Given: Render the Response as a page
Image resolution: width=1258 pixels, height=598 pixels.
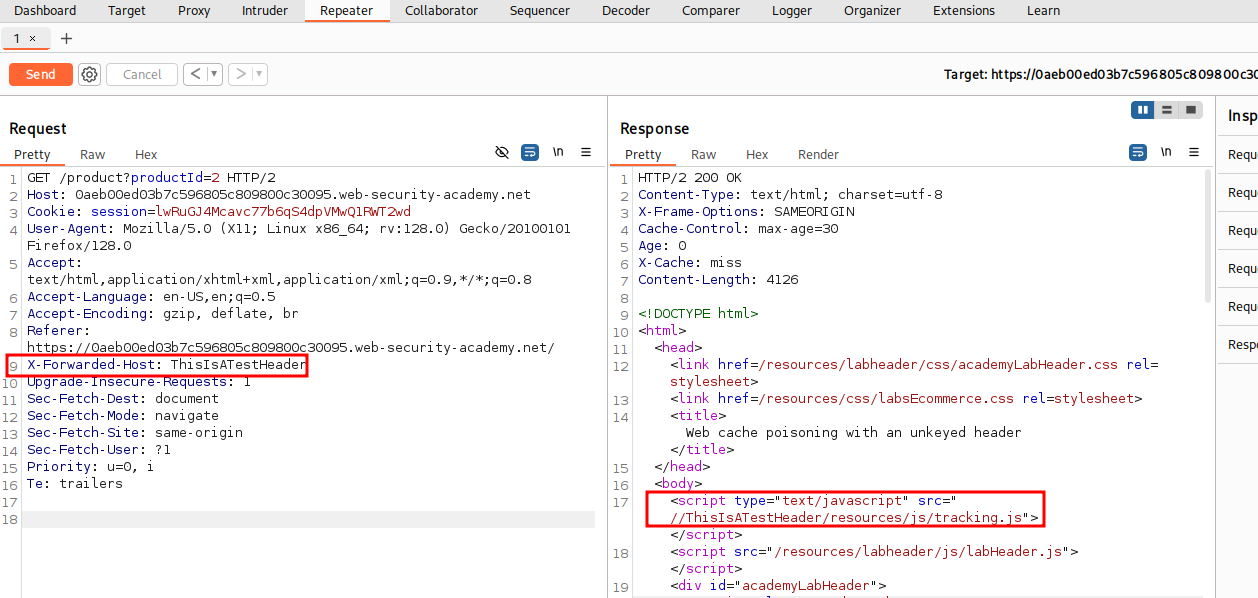Looking at the screenshot, I should 818,154.
